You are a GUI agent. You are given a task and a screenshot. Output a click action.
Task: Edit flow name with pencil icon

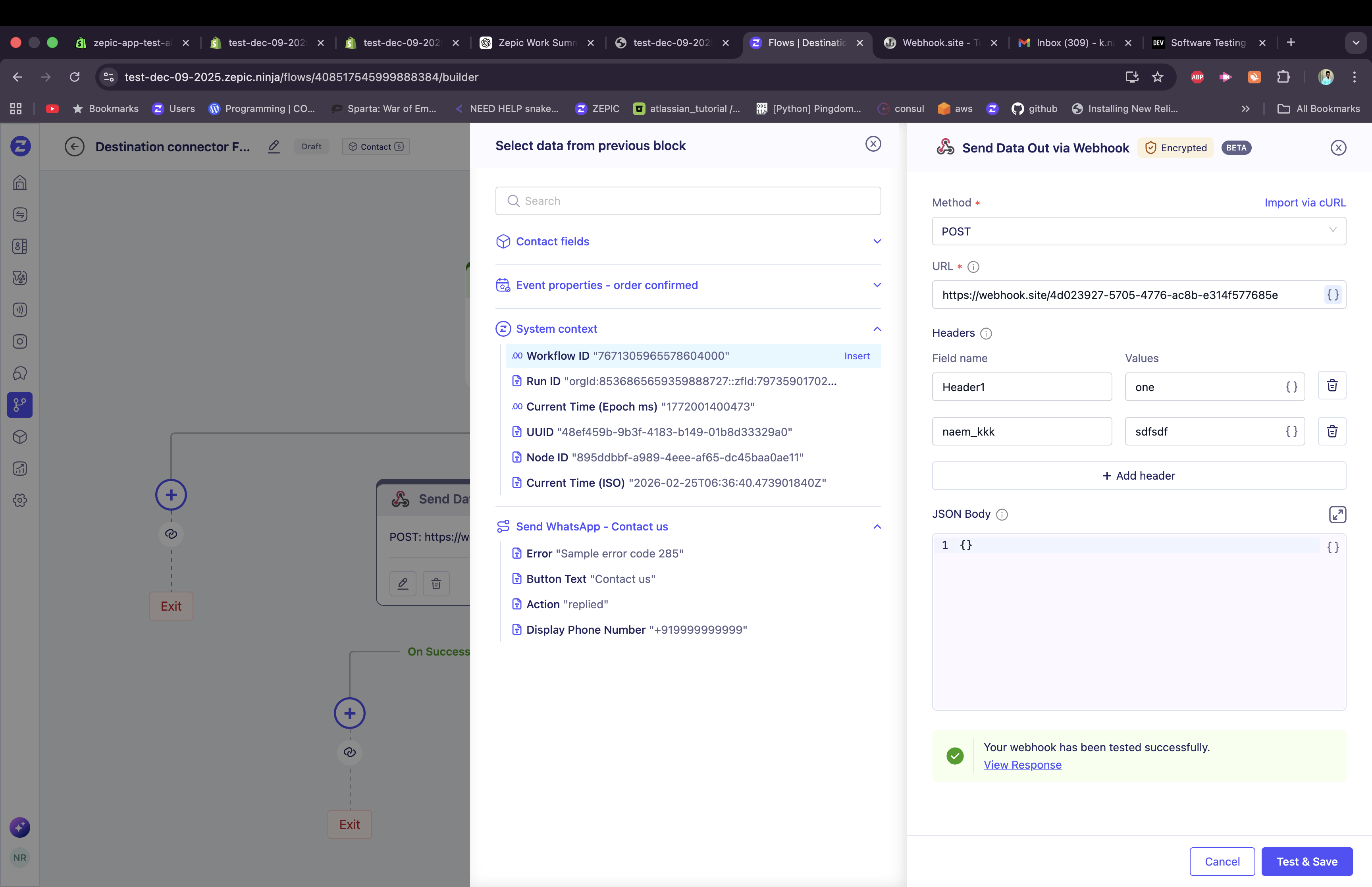tap(274, 147)
